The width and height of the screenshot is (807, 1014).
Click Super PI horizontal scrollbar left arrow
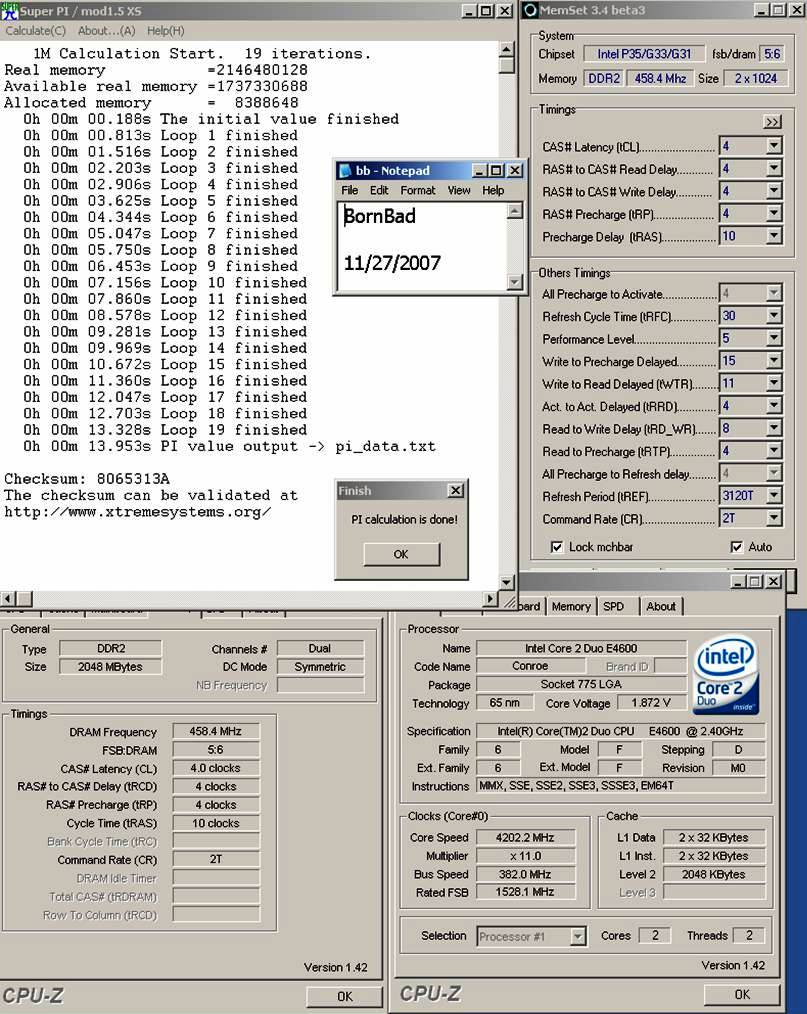(x=8, y=599)
